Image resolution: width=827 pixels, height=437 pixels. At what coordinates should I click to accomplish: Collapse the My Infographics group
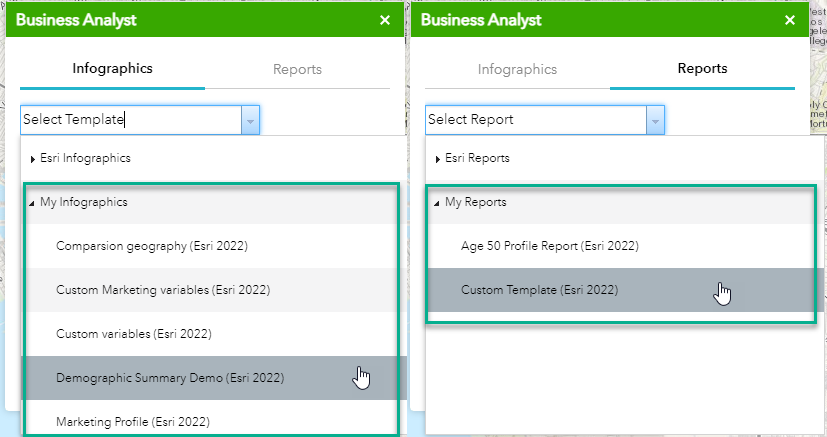(32, 203)
